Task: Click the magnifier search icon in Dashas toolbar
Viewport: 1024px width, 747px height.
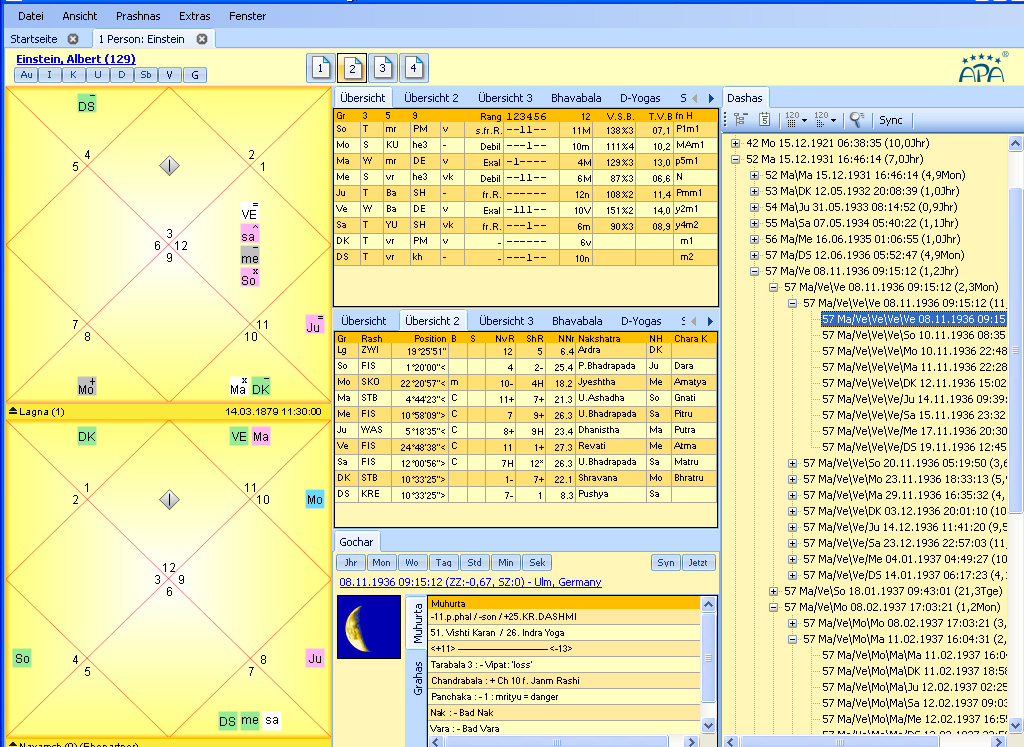Action: (x=857, y=120)
